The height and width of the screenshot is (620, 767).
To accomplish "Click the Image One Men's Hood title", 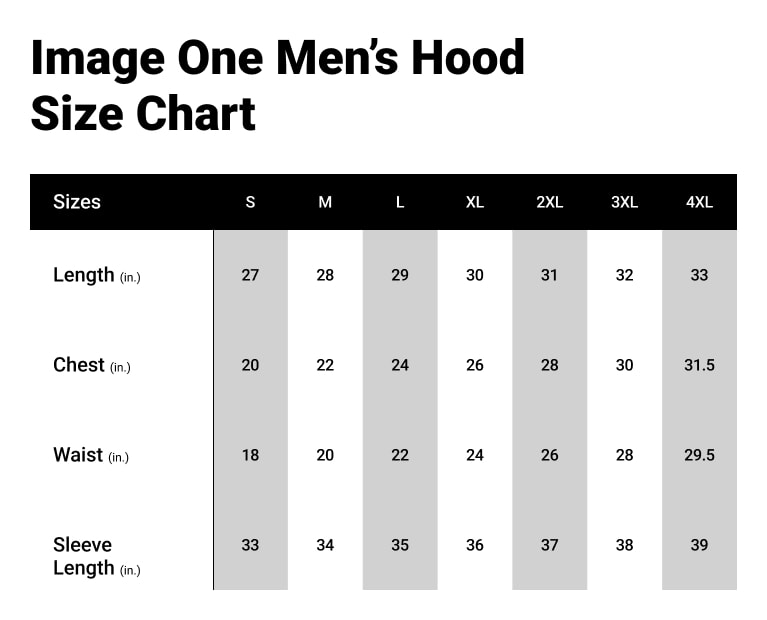I will (x=277, y=59).
